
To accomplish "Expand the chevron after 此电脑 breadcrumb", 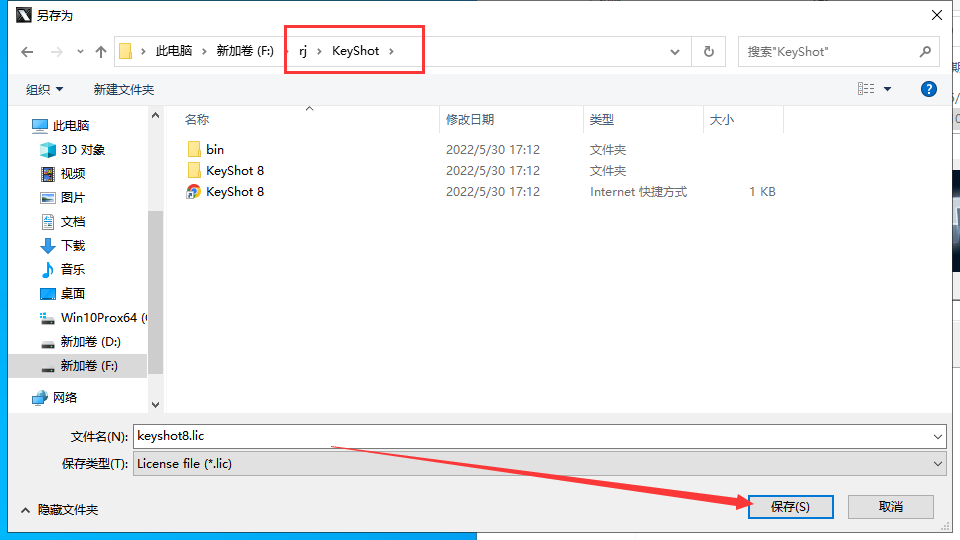I will point(204,51).
